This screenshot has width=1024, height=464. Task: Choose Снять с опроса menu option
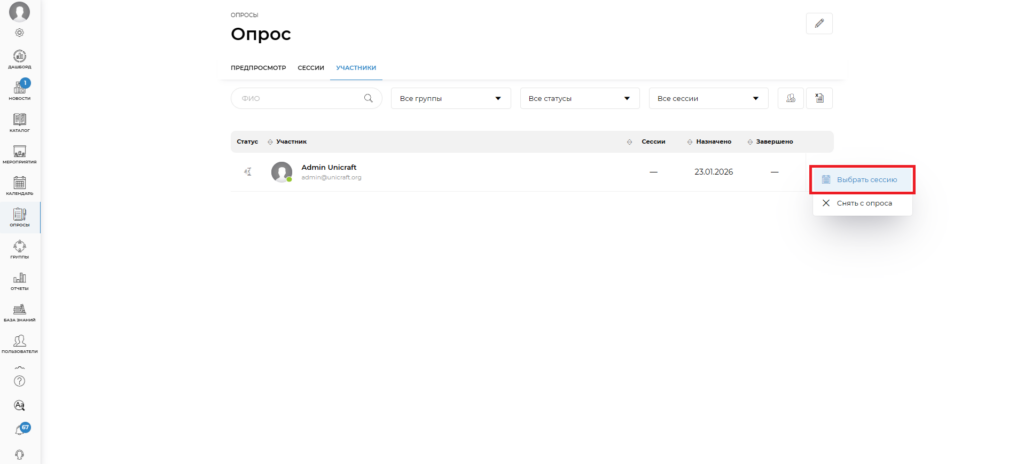[x=862, y=203]
